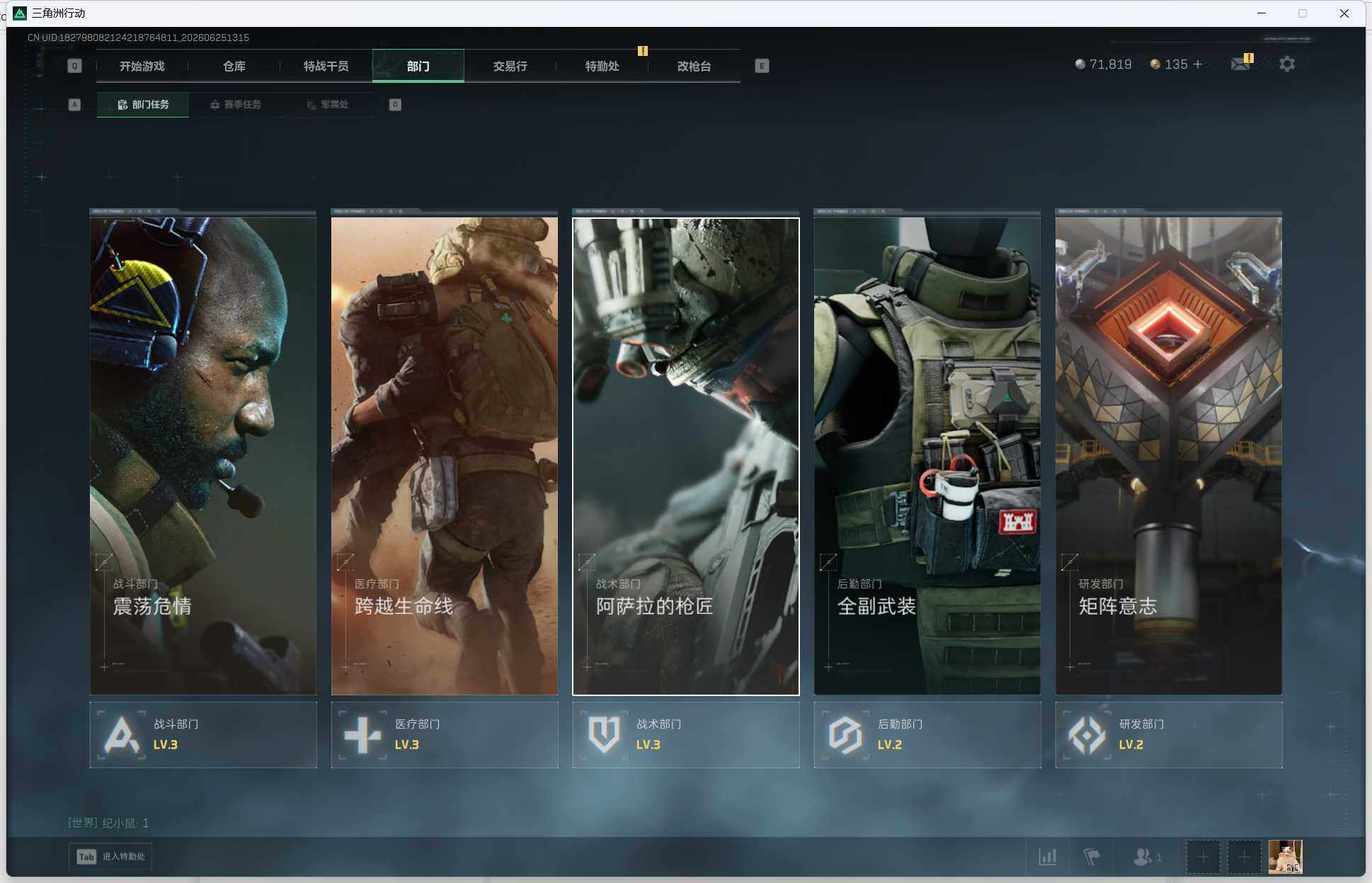Screen dimensions: 1372x883
Task: Select the 部门任务 sub-tab
Action: point(143,105)
